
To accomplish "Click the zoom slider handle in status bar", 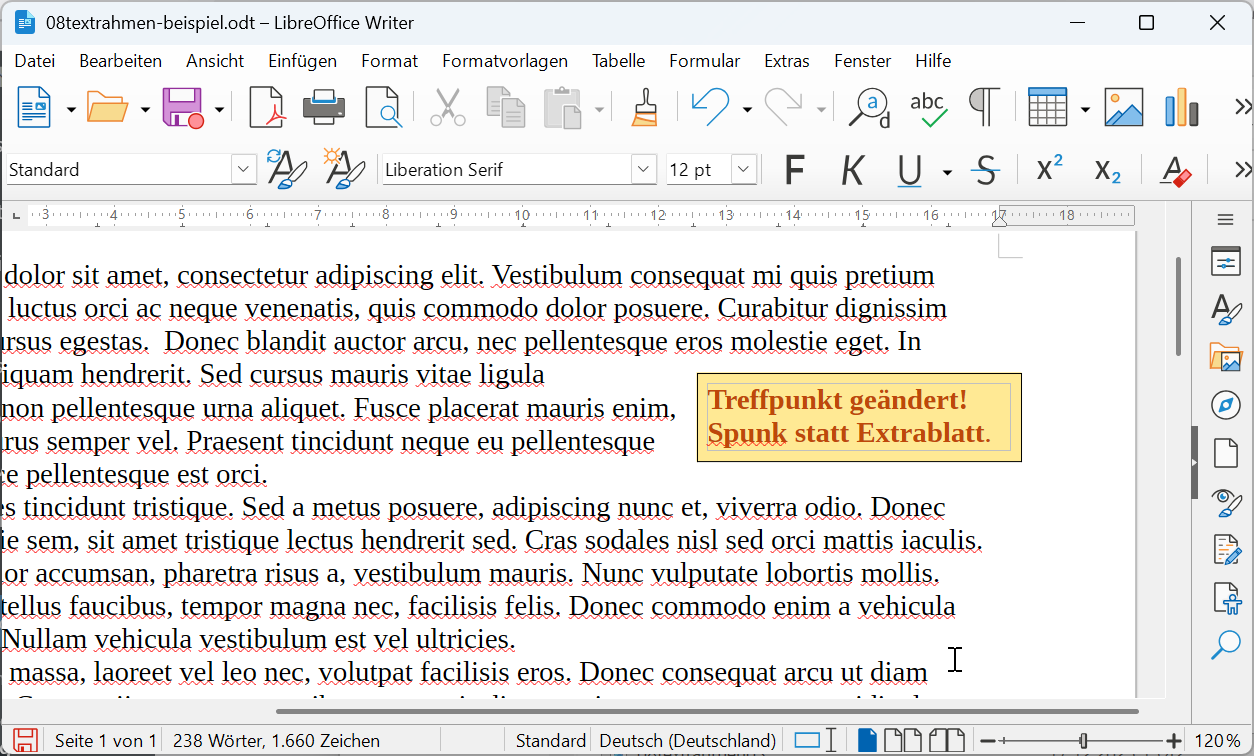I will (x=1083, y=741).
